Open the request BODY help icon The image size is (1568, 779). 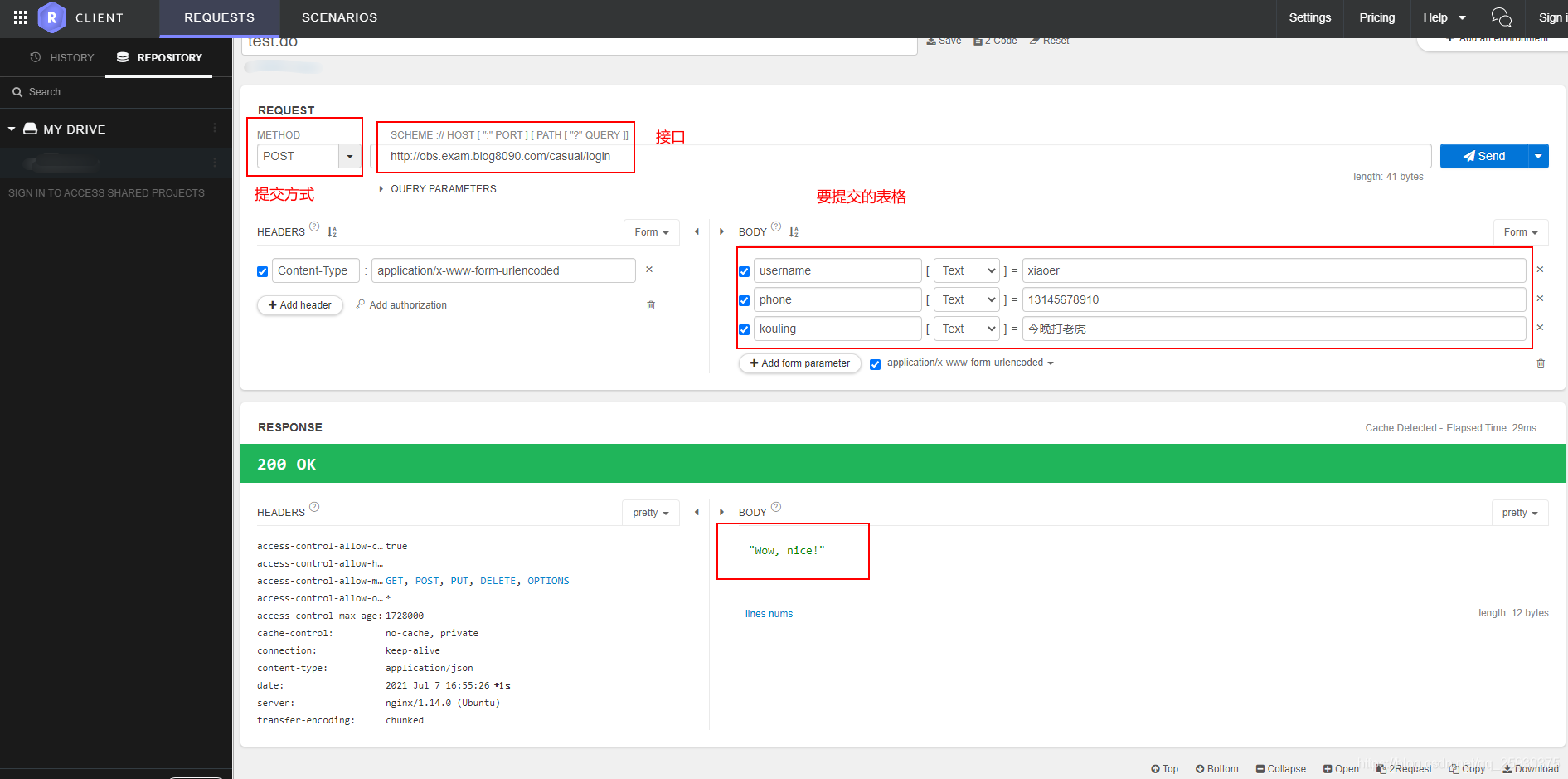(x=776, y=226)
